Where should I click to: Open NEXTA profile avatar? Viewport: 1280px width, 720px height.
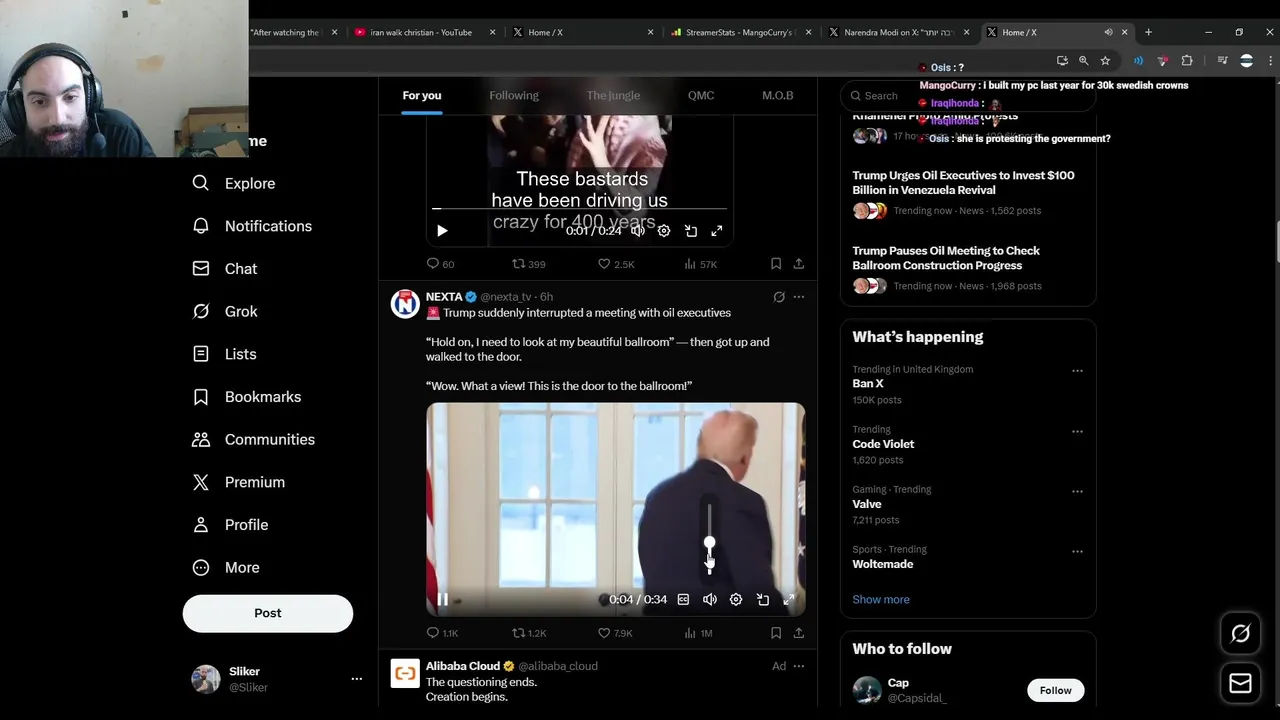(405, 304)
